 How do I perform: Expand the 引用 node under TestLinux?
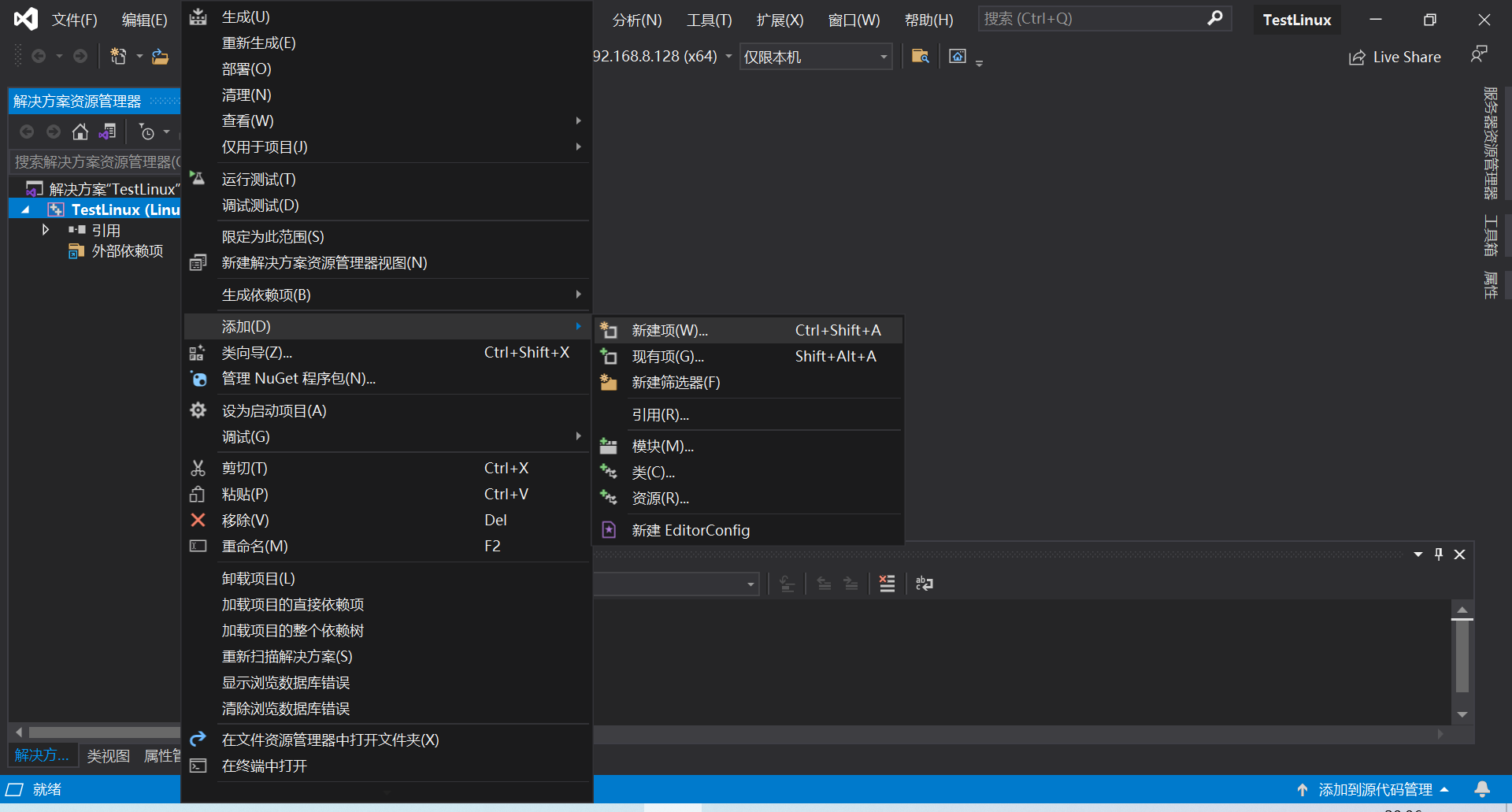(45, 229)
